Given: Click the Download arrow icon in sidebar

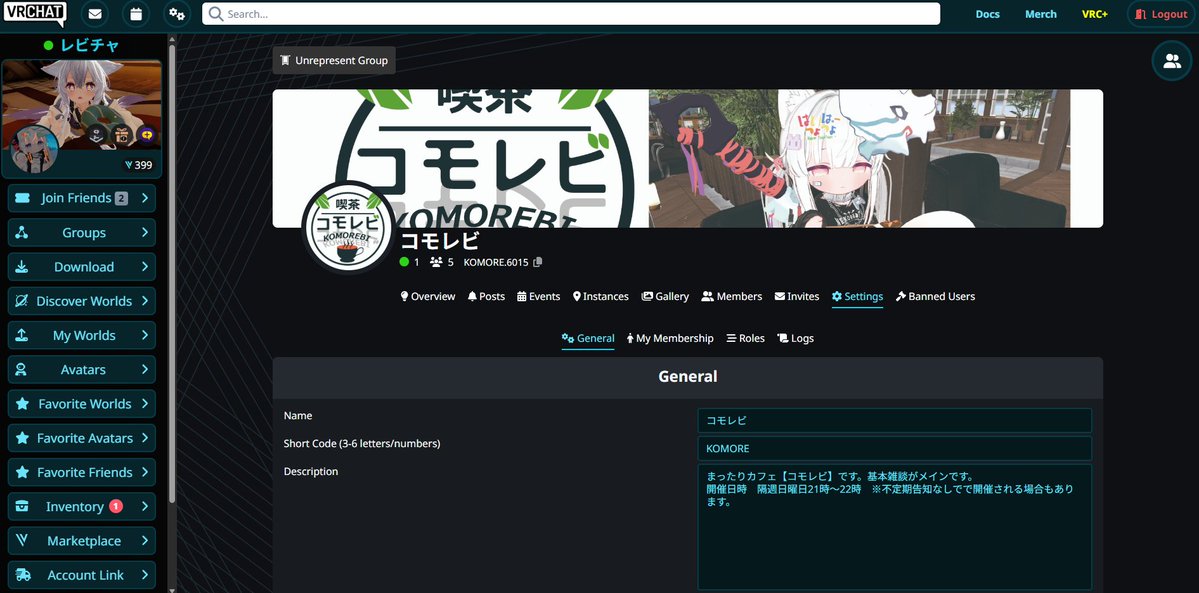Looking at the screenshot, I should point(21,266).
